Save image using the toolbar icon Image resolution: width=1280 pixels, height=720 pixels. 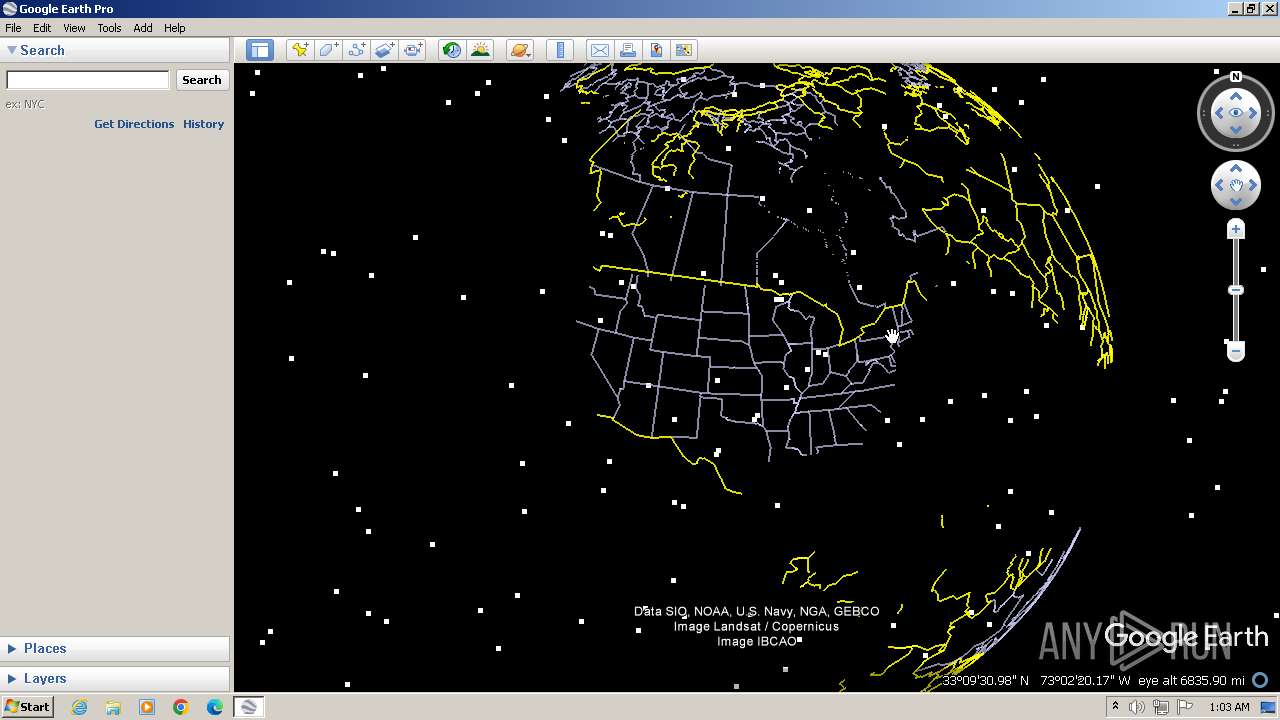[655, 50]
